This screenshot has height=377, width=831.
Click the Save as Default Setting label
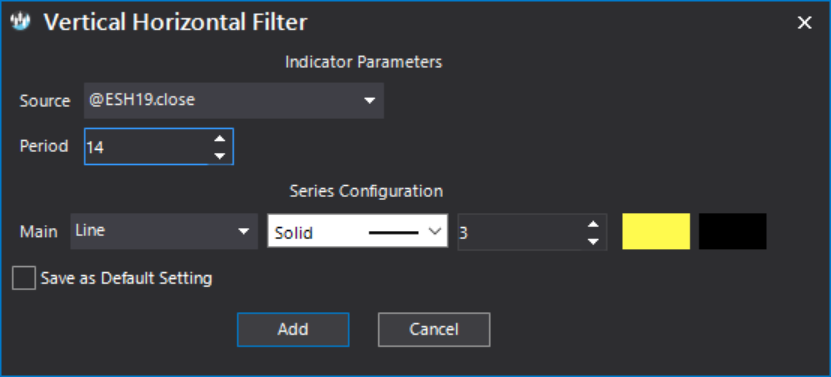pos(126,278)
